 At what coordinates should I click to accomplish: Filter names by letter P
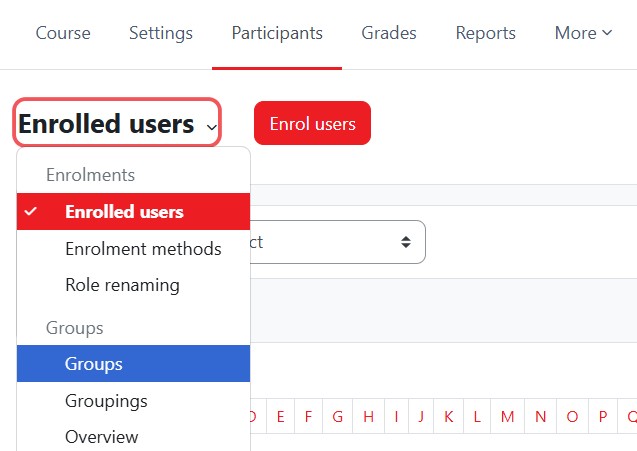603,417
